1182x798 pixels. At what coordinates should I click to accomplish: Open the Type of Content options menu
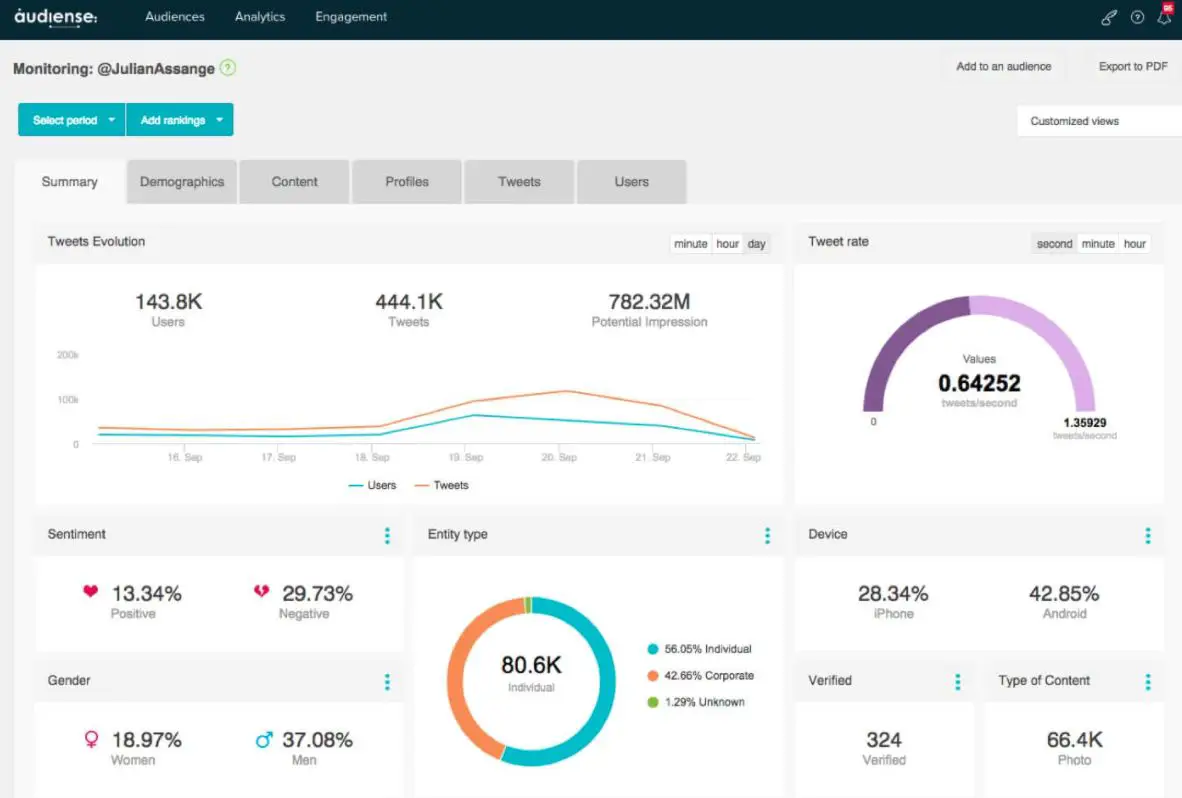pyautogui.click(x=1147, y=681)
